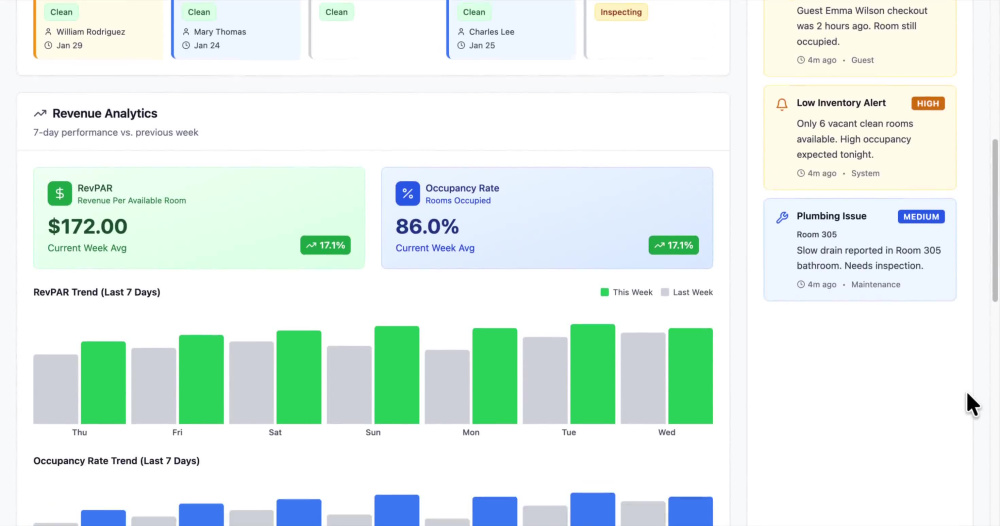1000x526 pixels.
Task: Click the Sat axis label
Action: pos(275,432)
